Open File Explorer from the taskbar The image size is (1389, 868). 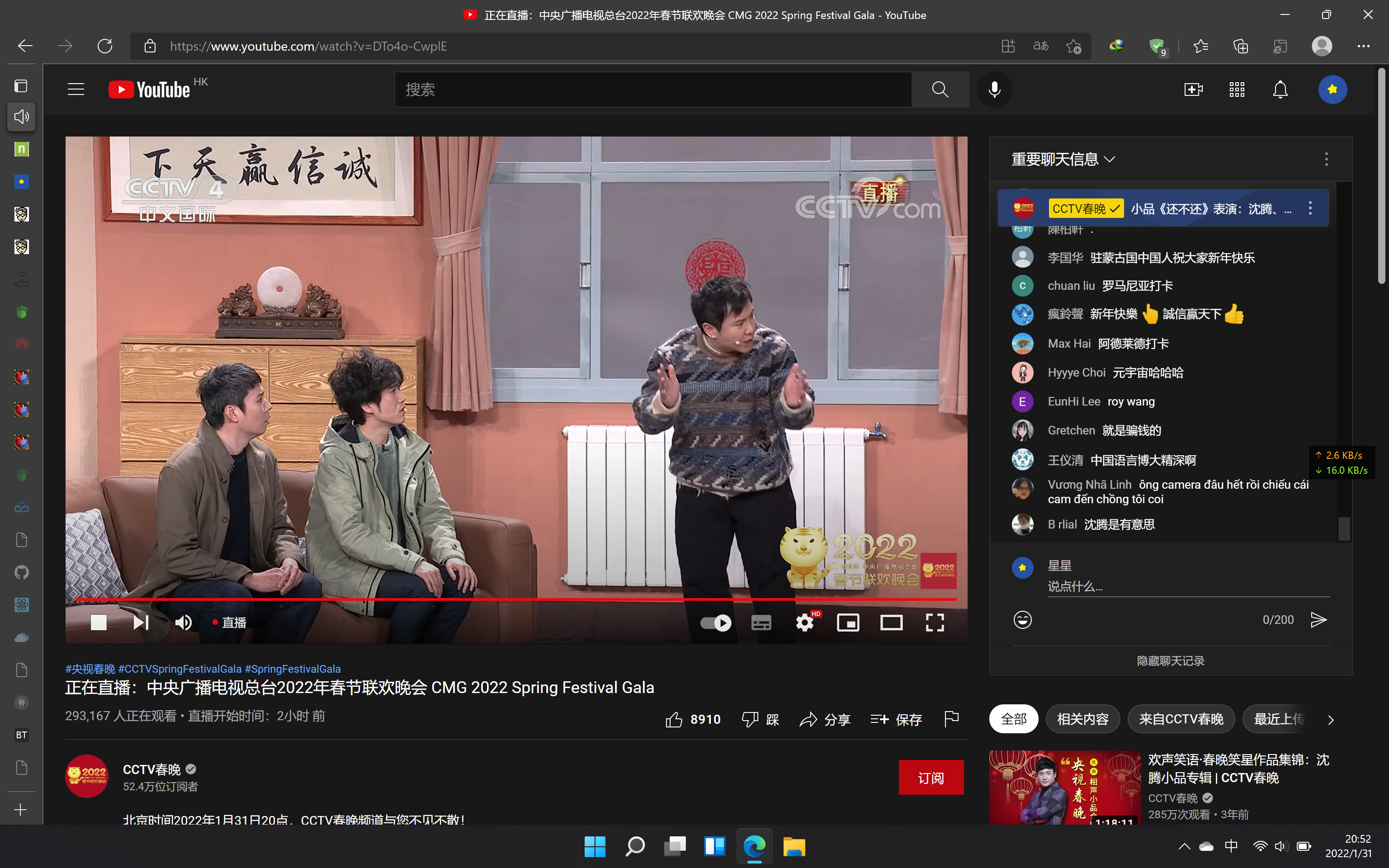click(794, 847)
